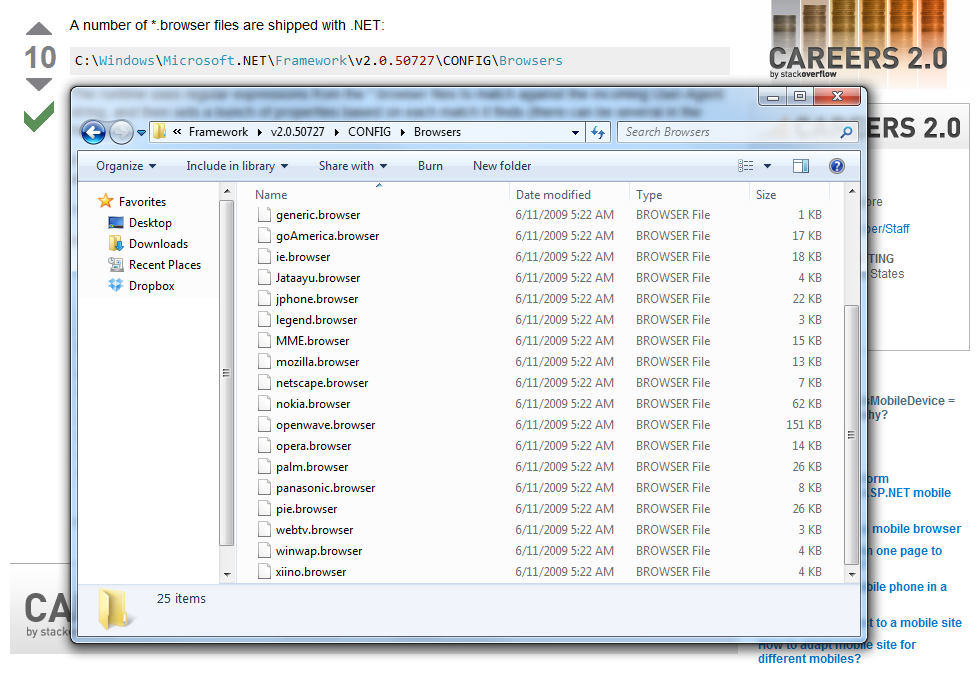Image resolution: width=980 pixels, height=673 pixels.
Task: Open Dropbox from the Favorites list
Action: coord(151,286)
